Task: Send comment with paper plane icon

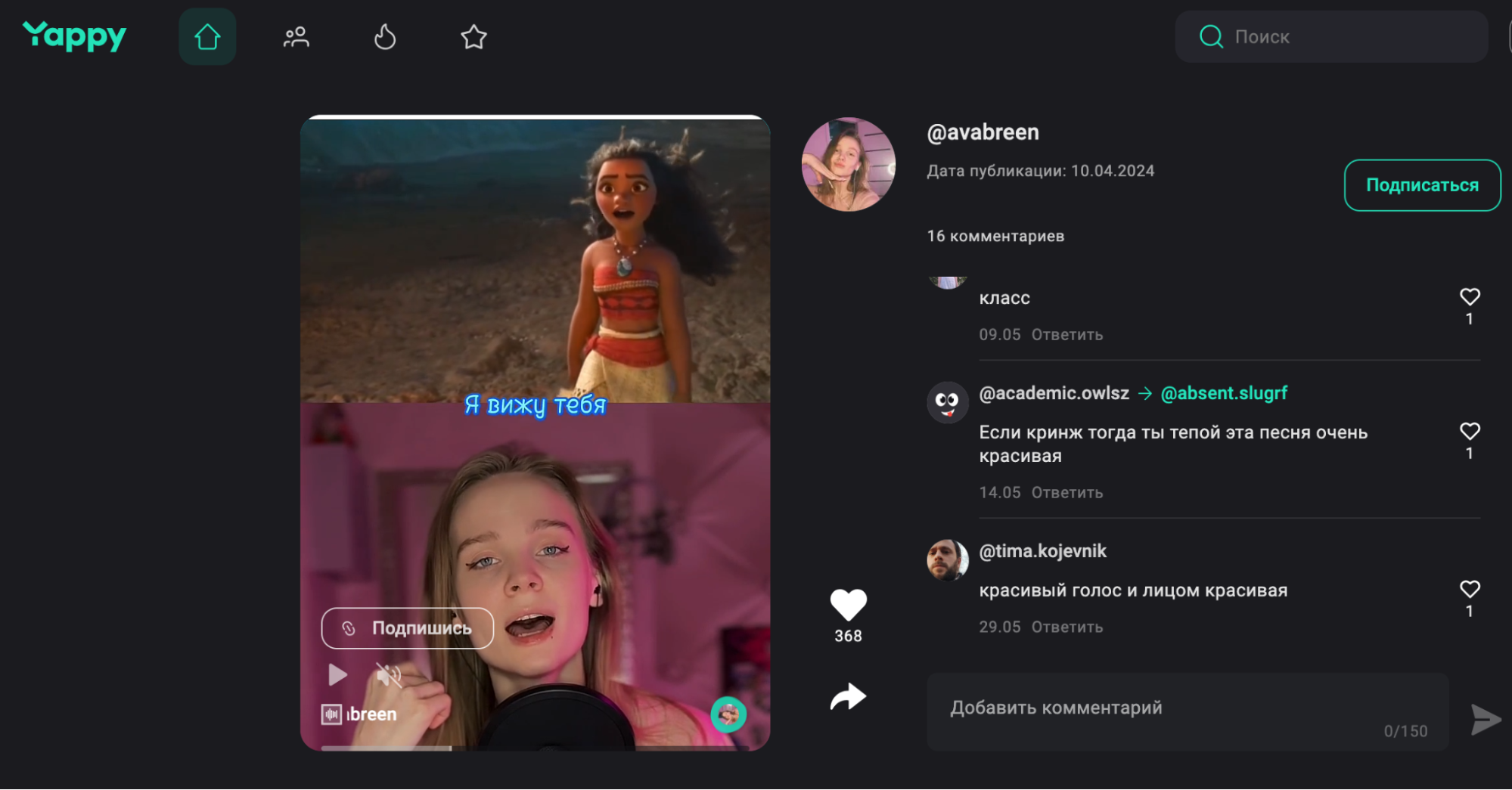Action: [1485, 719]
